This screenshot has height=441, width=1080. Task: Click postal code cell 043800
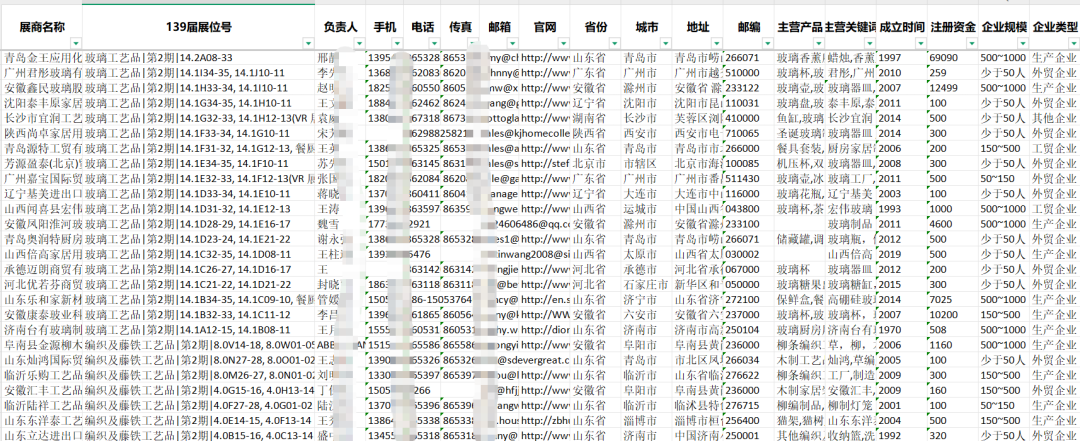749,208
